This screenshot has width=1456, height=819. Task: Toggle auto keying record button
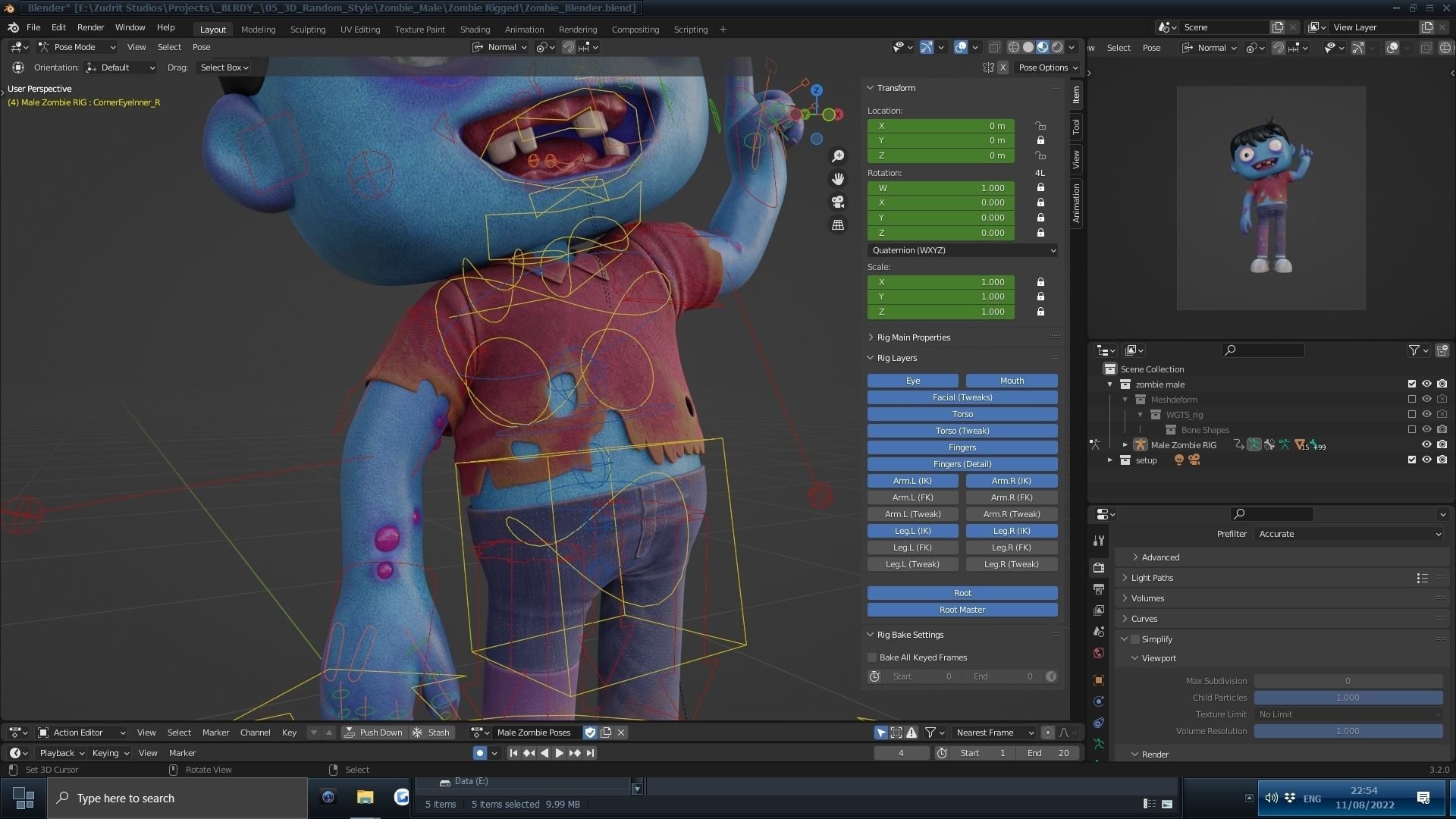click(x=479, y=753)
